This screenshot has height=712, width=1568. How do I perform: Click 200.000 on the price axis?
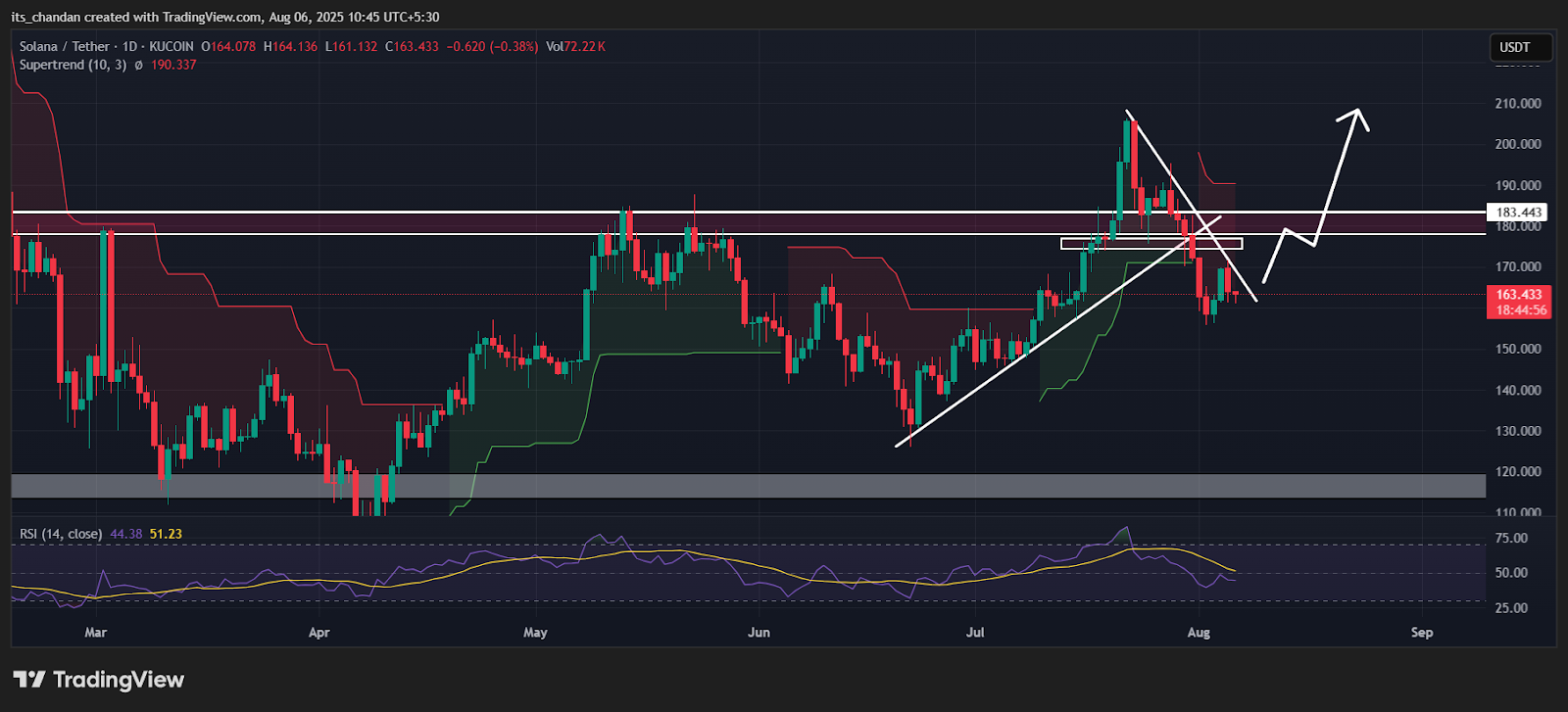(1518, 144)
